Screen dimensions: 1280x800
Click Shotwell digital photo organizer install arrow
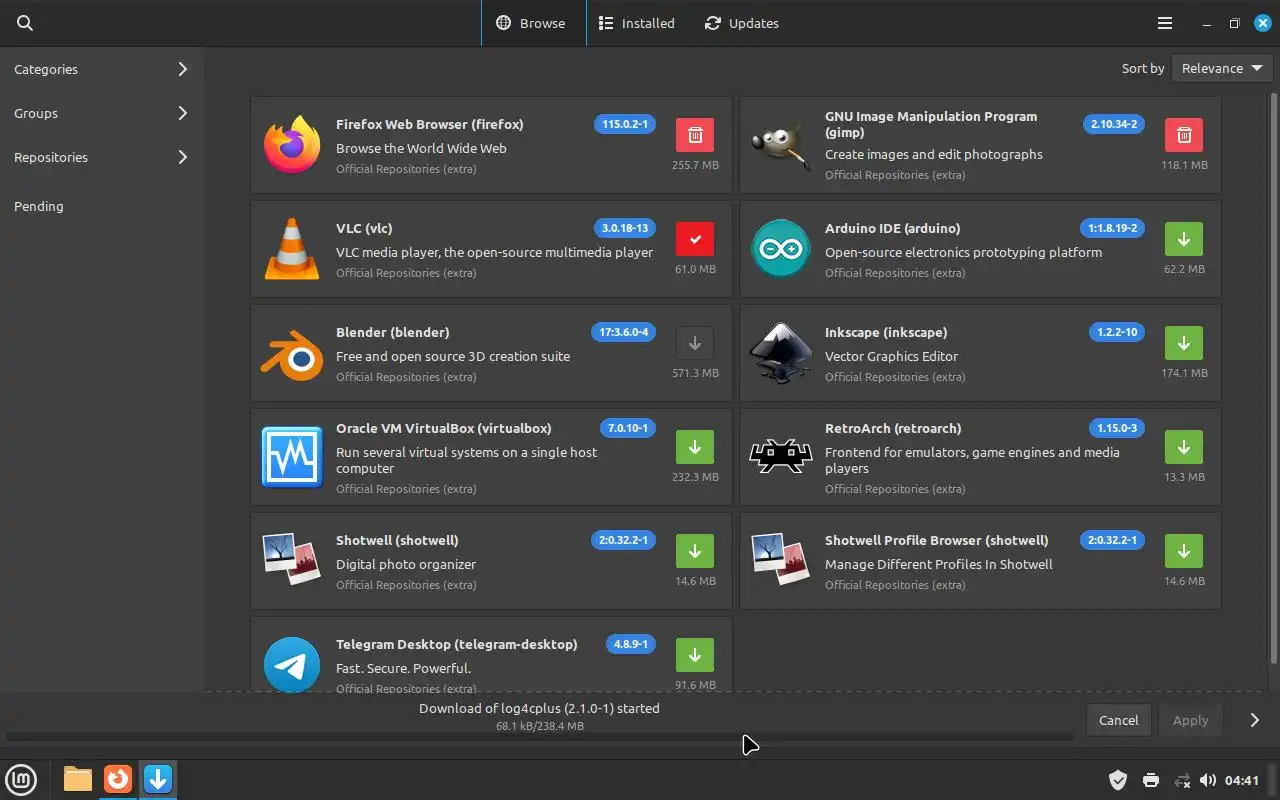(x=695, y=551)
